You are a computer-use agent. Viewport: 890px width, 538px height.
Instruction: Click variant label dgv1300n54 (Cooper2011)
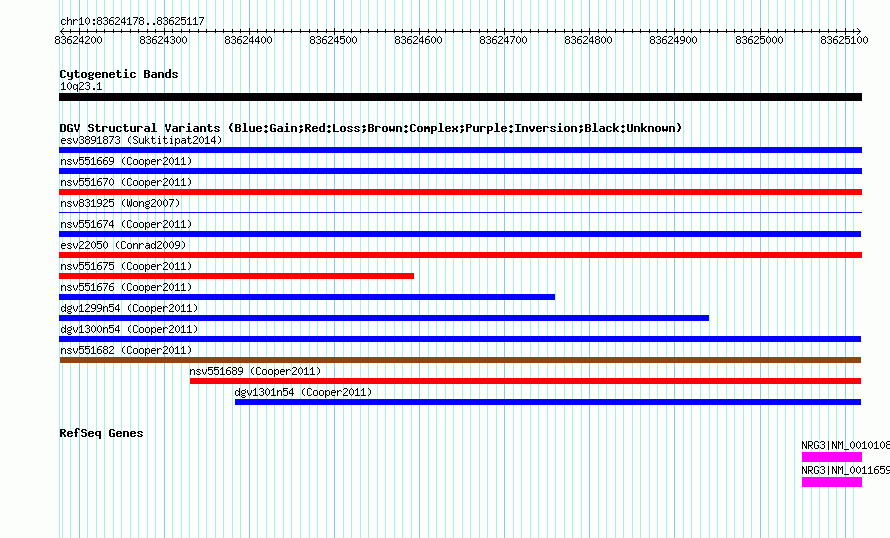pos(129,329)
